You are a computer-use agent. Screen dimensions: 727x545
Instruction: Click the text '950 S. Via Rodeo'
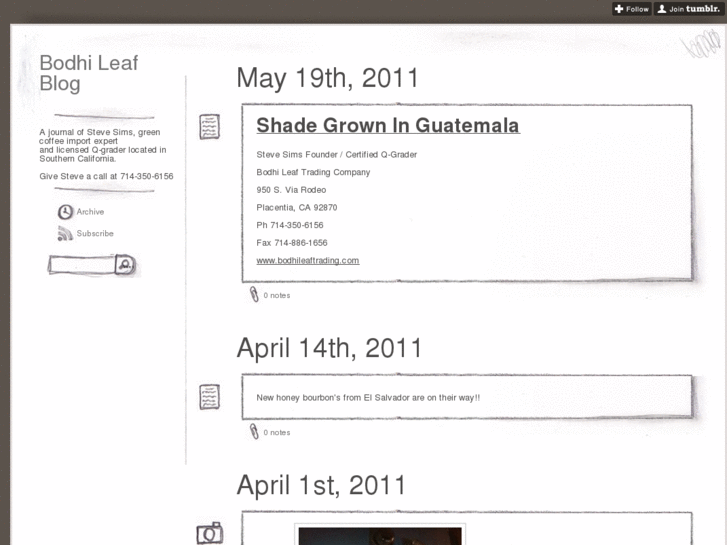(291, 190)
